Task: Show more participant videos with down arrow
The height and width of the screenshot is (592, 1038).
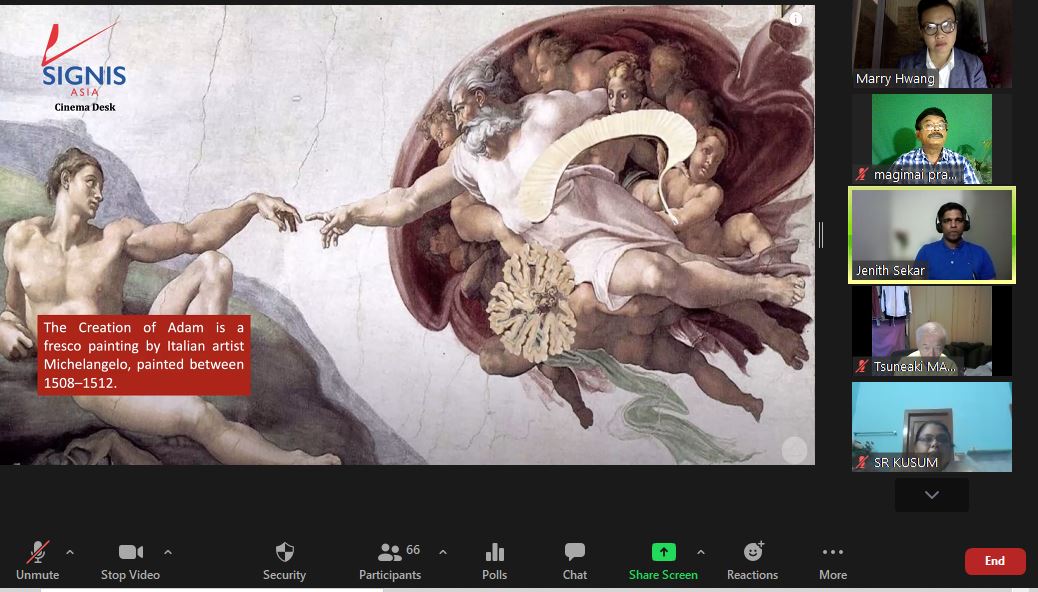Action: [x=931, y=495]
